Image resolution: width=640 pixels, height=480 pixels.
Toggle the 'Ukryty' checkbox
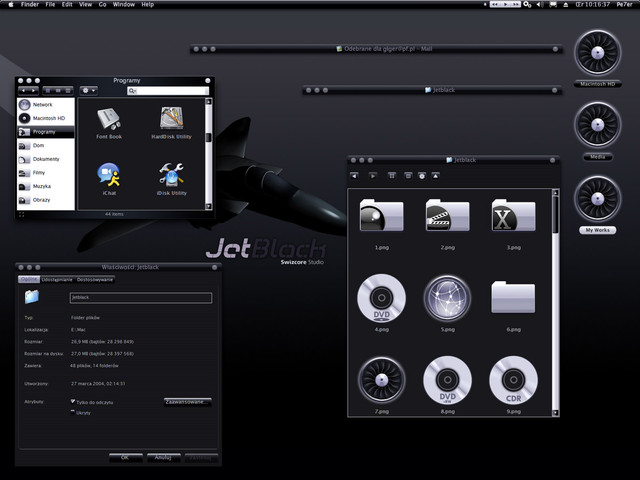(73, 412)
